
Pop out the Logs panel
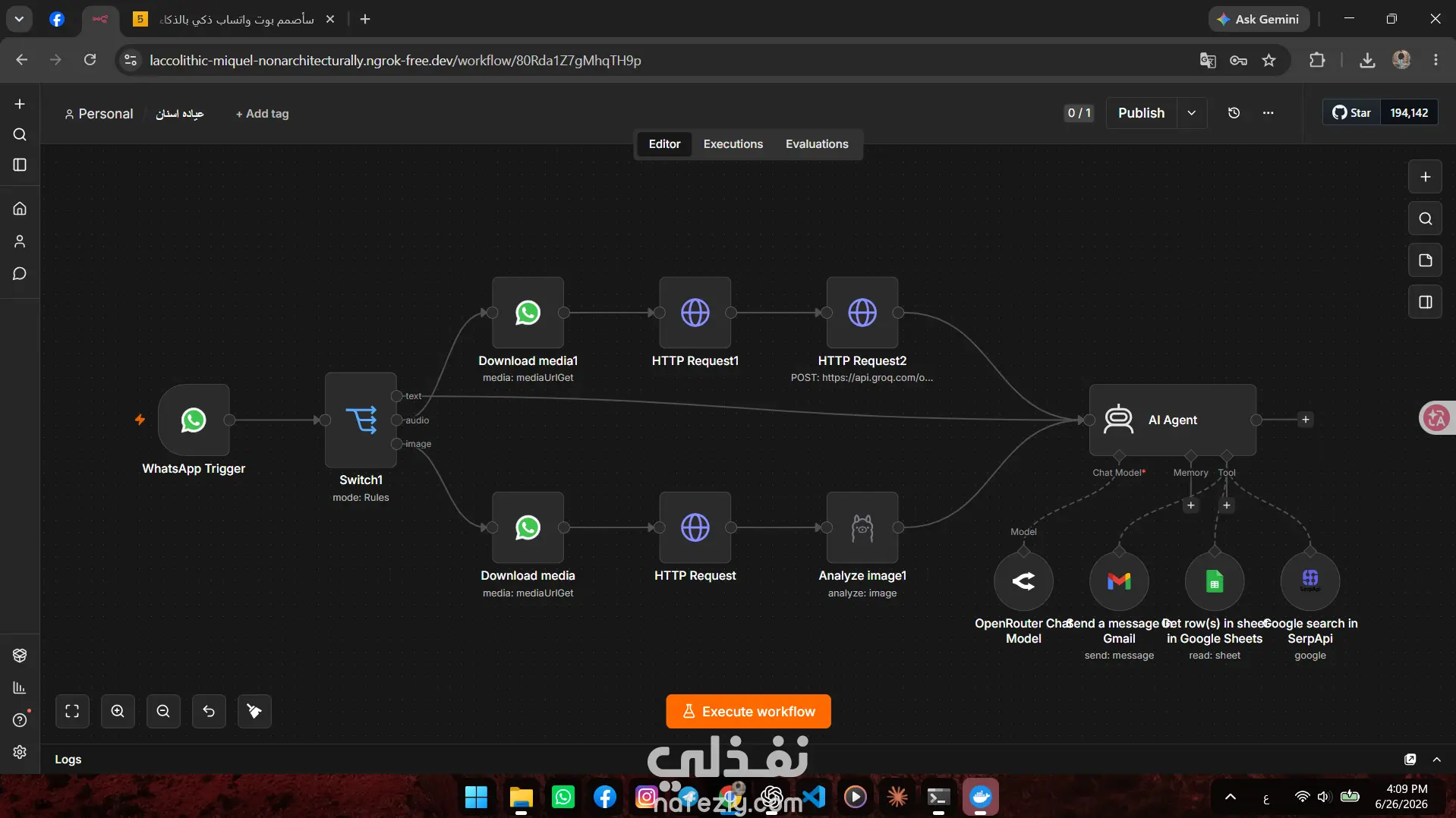[x=1410, y=759]
